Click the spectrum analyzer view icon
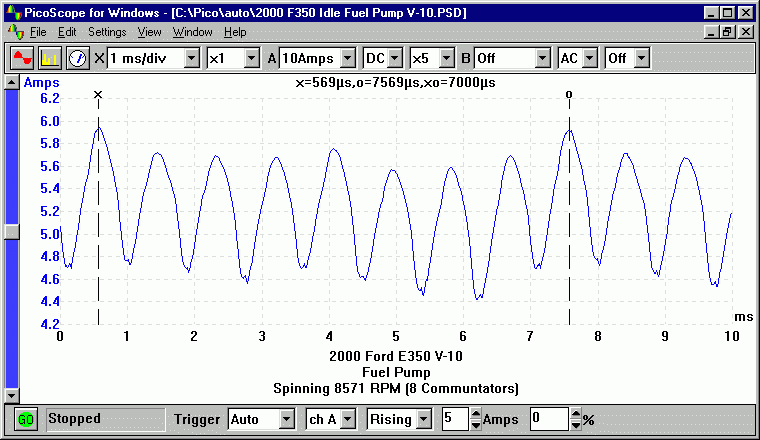This screenshot has width=760, height=440. point(50,58)
